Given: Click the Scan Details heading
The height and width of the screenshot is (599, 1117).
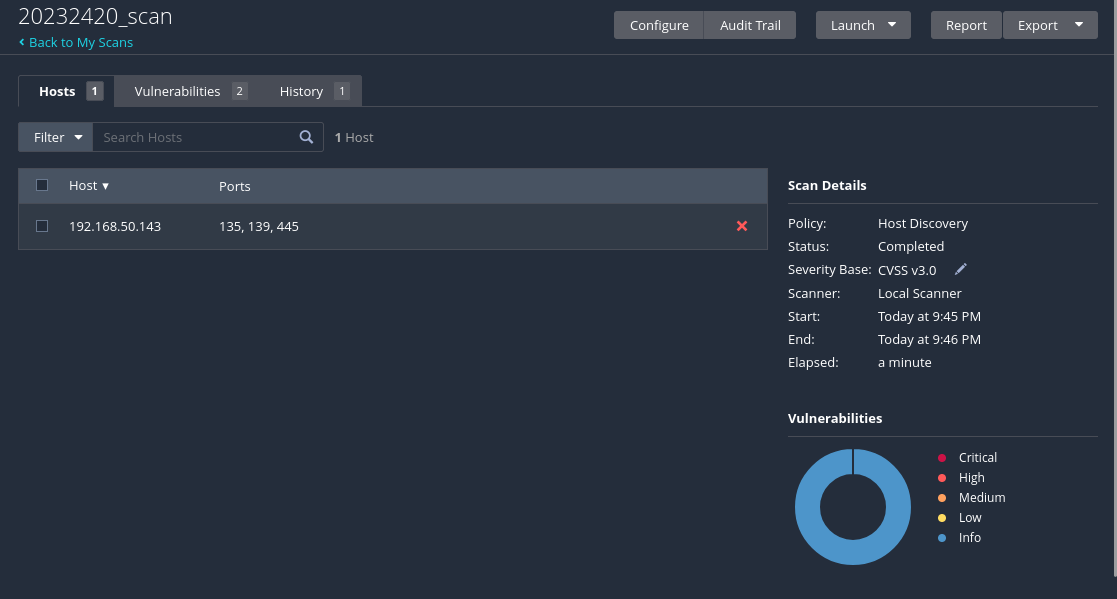Looking at the screenshot, I should 827,185.
